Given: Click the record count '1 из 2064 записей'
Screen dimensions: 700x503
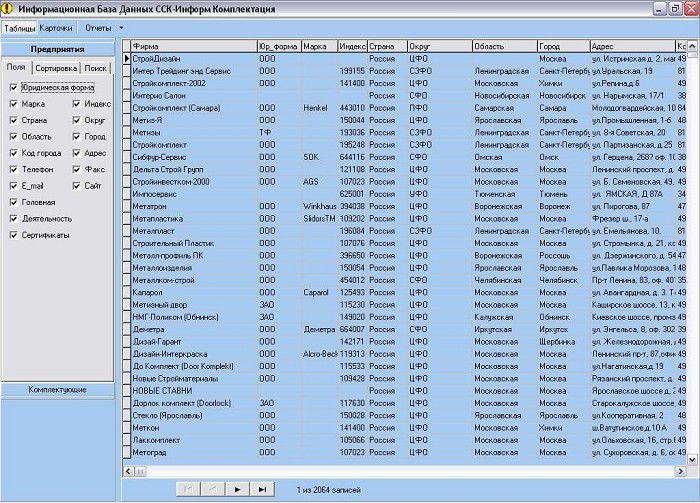Looking at the screenshot, I should tap(329, 490).
